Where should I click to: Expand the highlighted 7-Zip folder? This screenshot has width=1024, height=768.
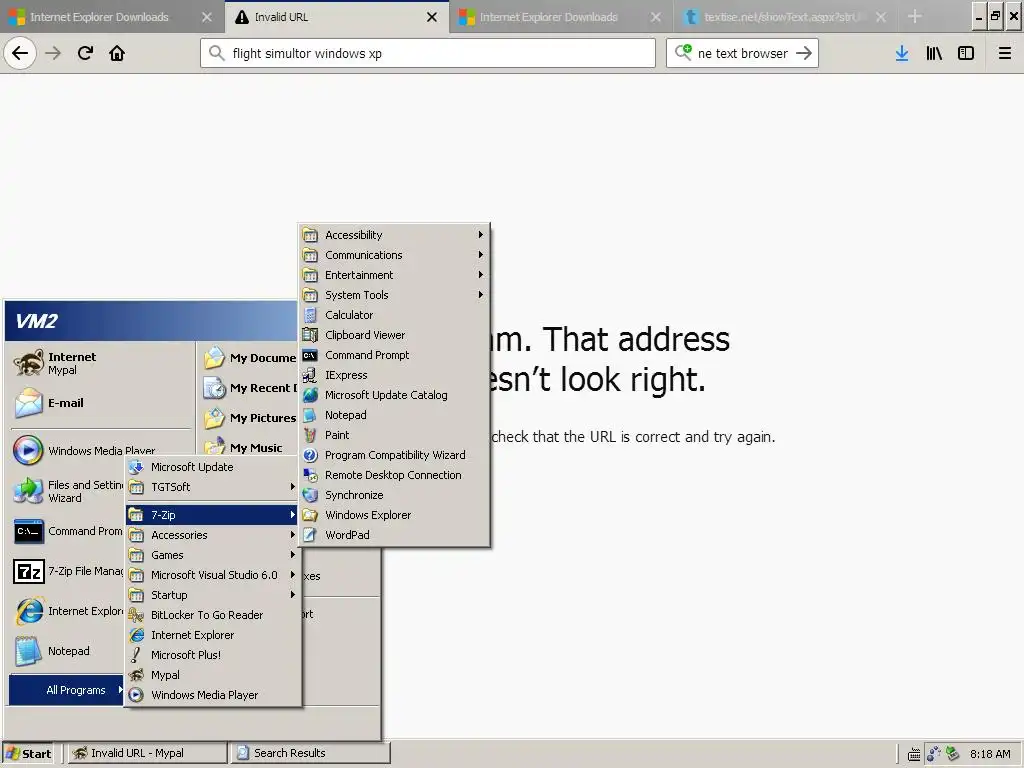213,515
